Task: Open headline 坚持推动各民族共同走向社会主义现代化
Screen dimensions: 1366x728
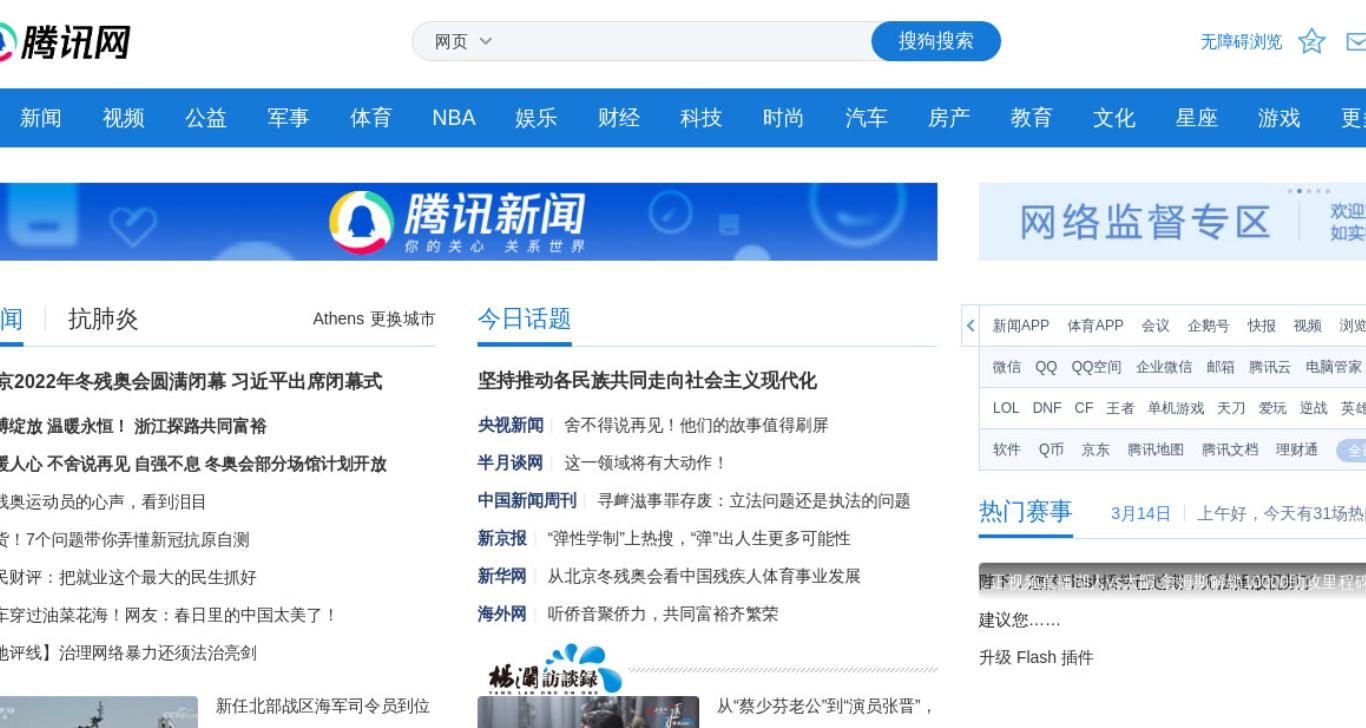Action: pos(647,381)
